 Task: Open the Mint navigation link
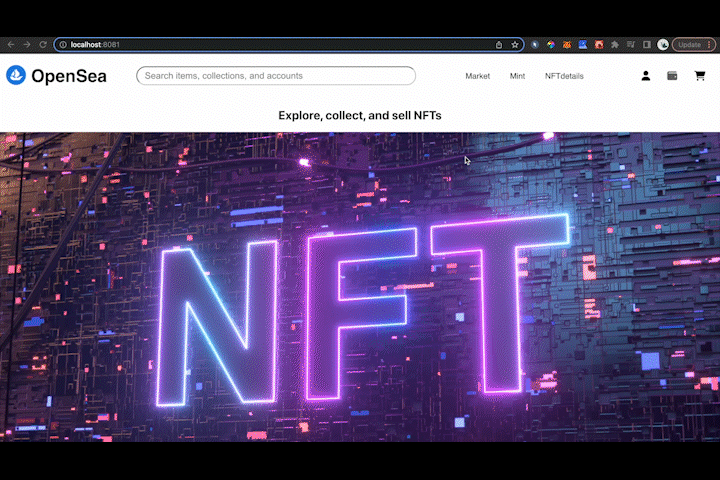tap(518, 76)
